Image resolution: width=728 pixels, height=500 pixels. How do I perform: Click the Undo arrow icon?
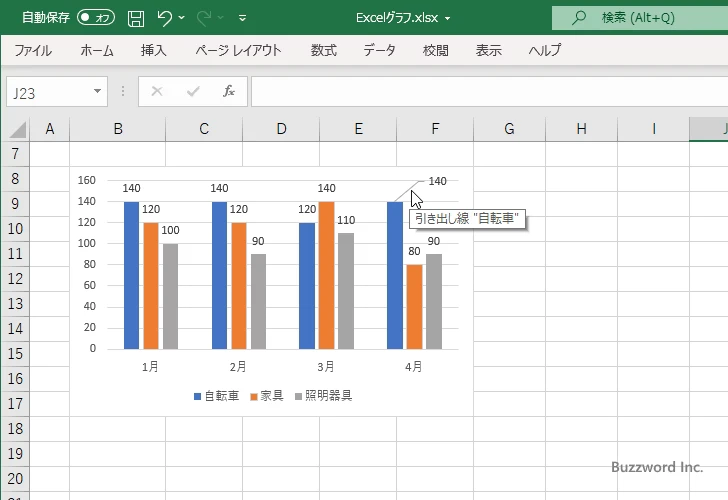(x=165, y=18)
